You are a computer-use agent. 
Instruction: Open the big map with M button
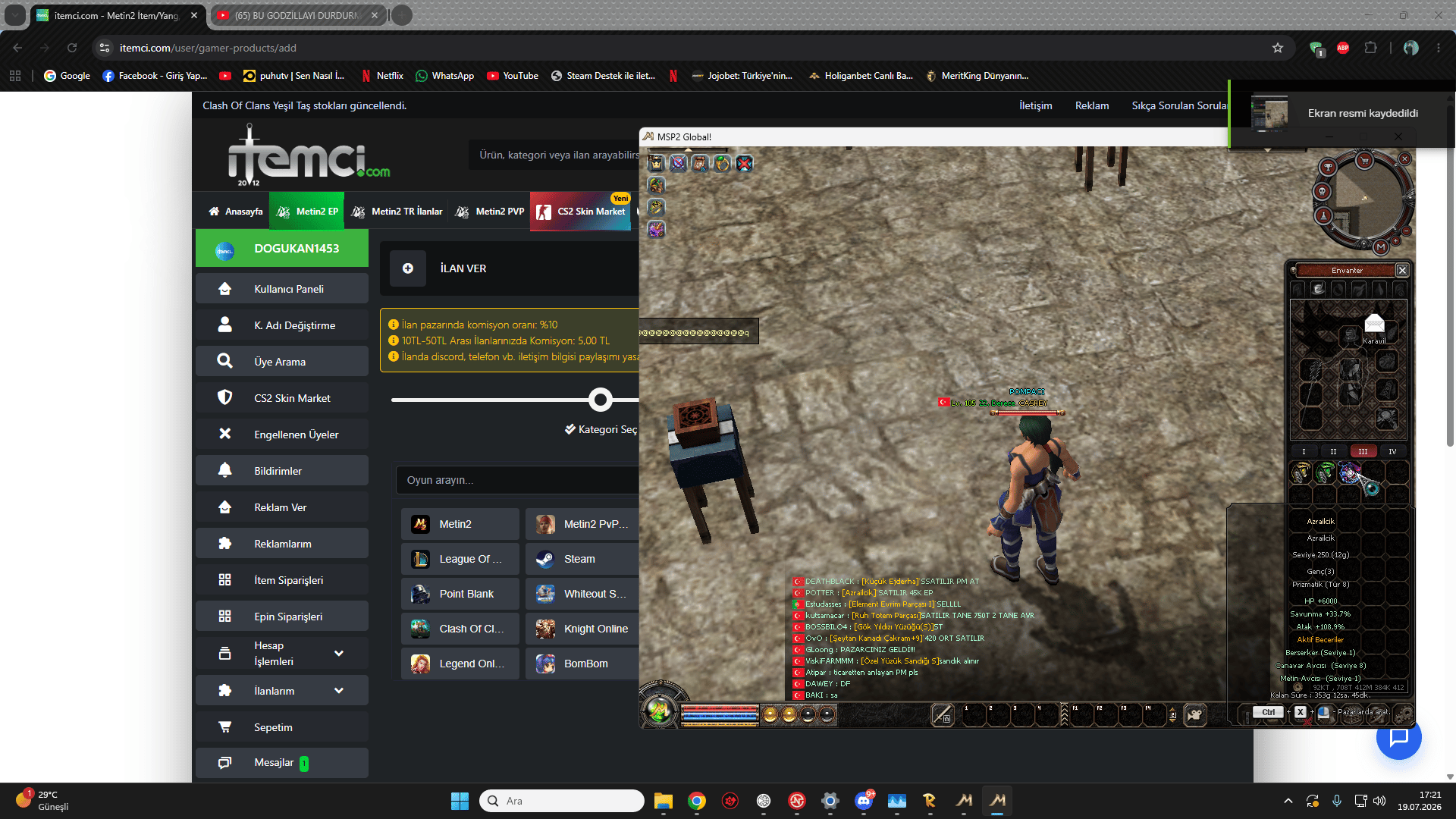point(1381,247)
